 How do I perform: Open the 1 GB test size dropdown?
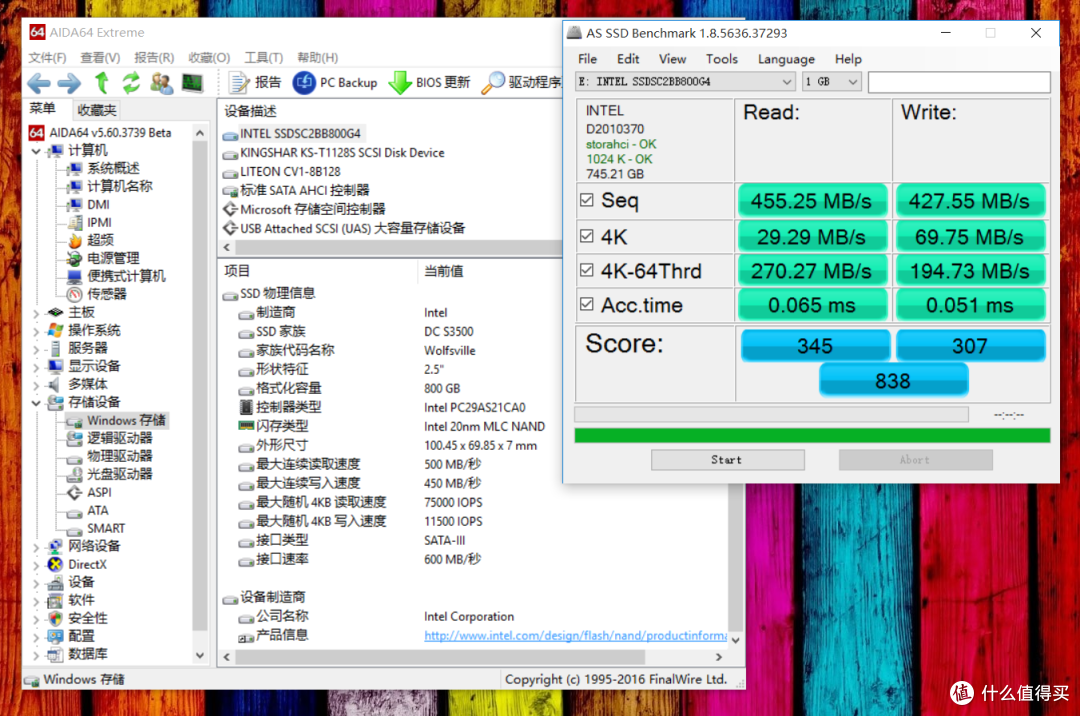pos(831,82)
